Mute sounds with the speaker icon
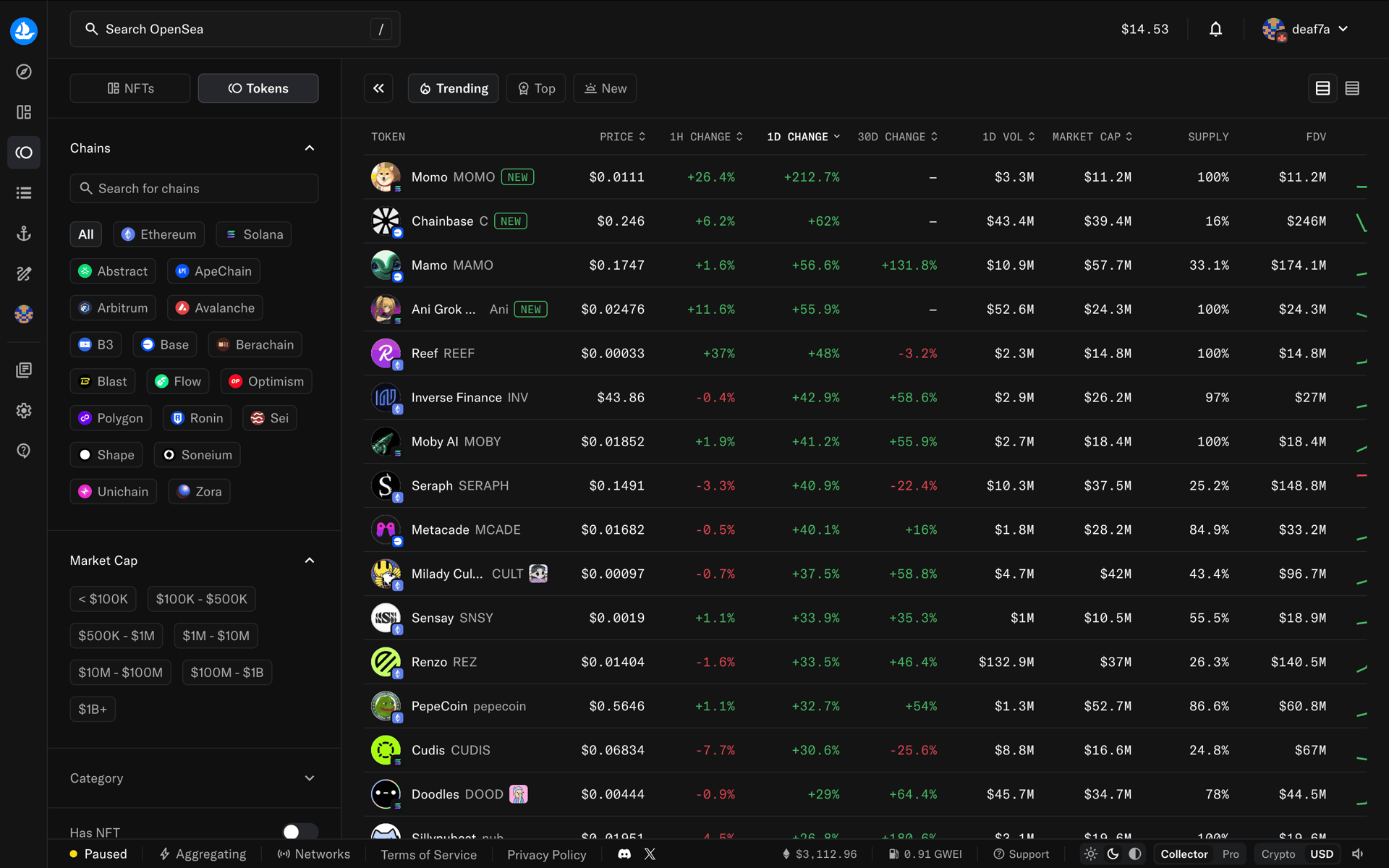 coord(1358,854)
